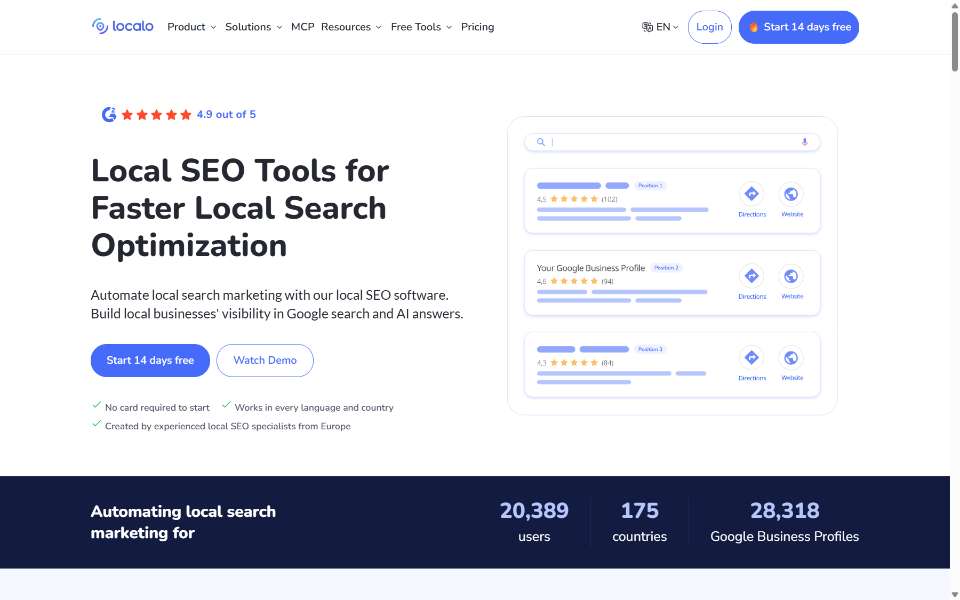Click the hero Start 14 days free button
This screenshot has height=600, width=960.
150,360
